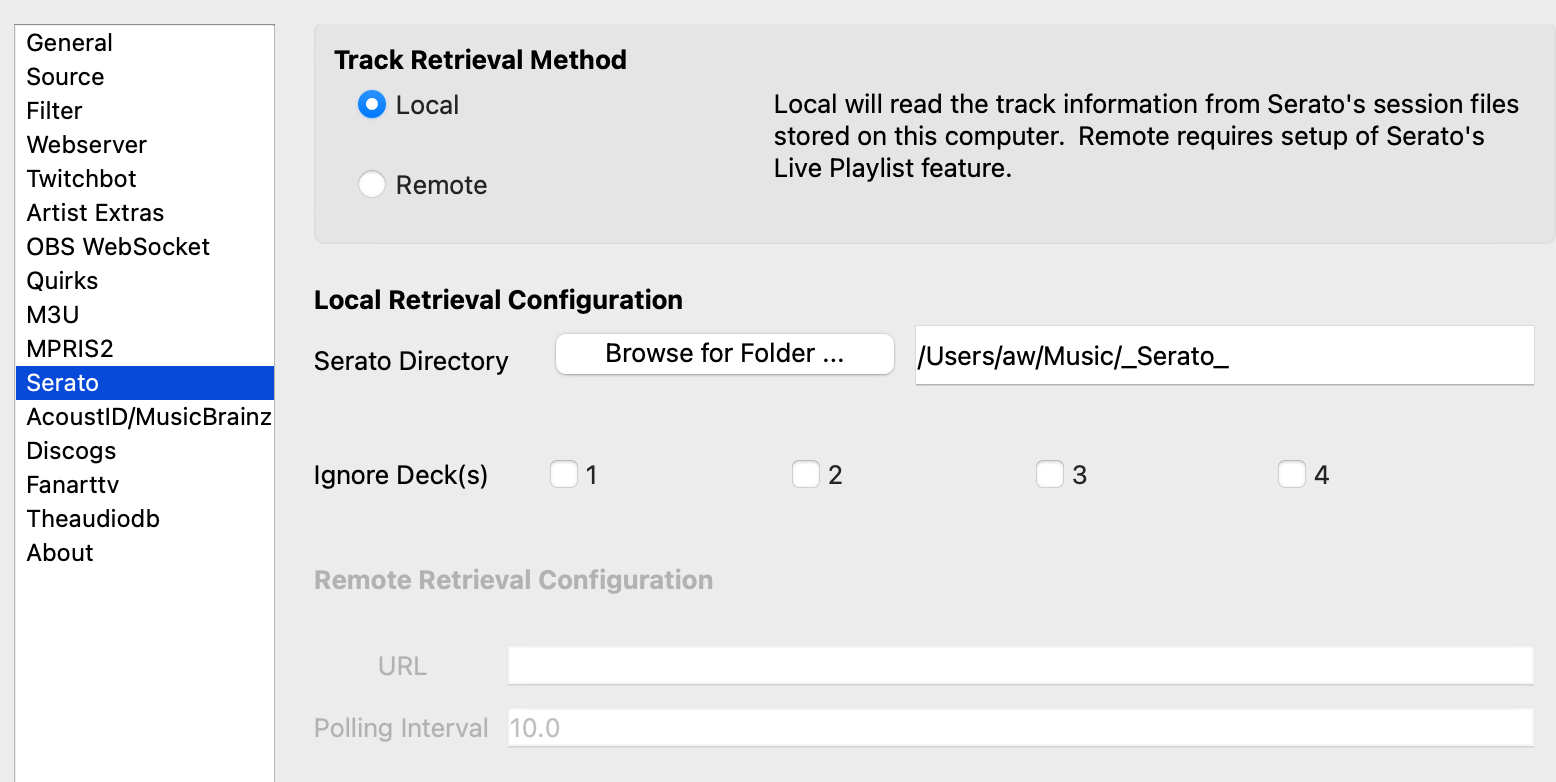
Task: Click the Remote URL input field
Action: (x=1020, y=665)
